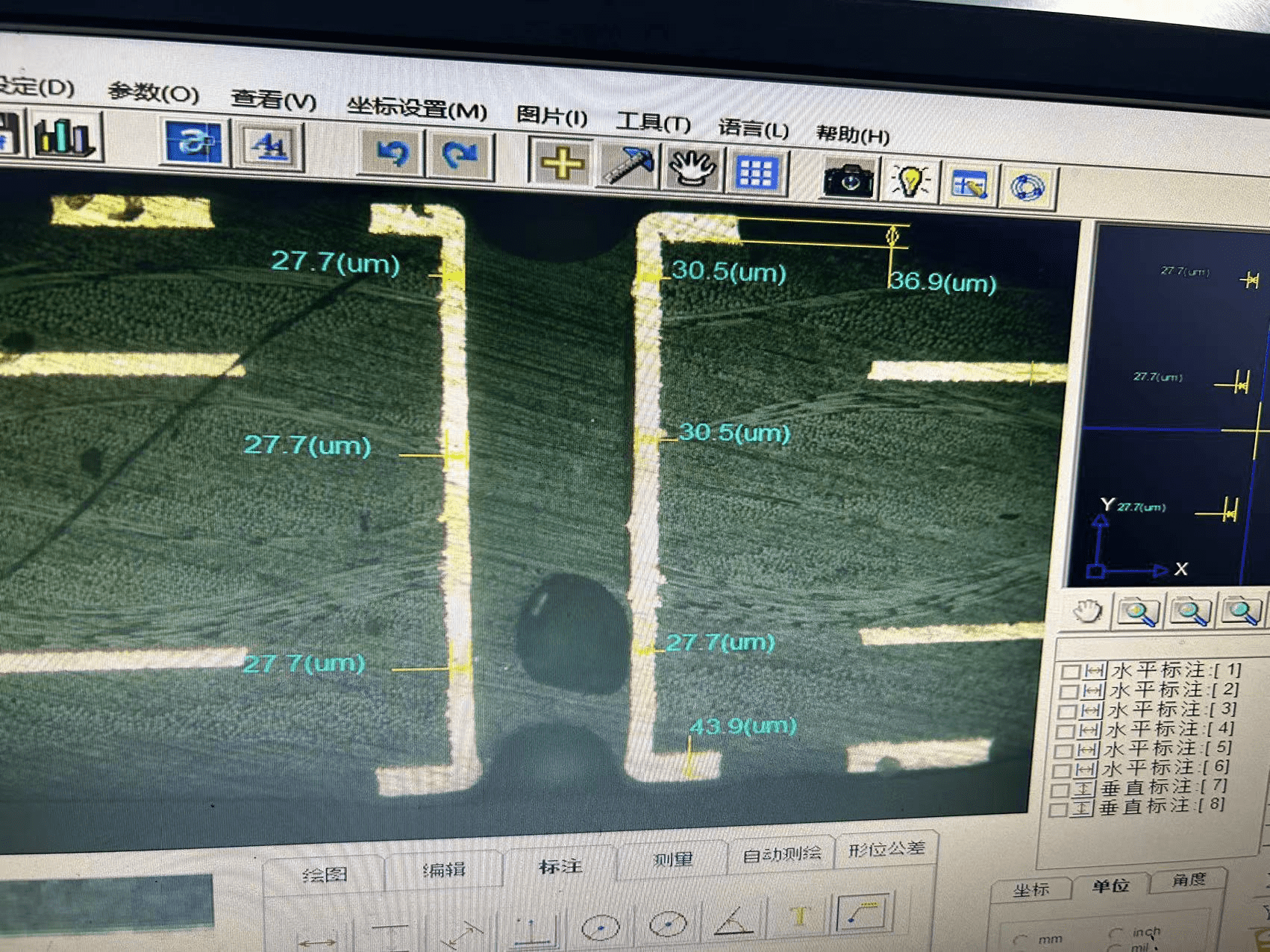
Task: Select the yellow text annotation tool
Action: tap(799, 915)
